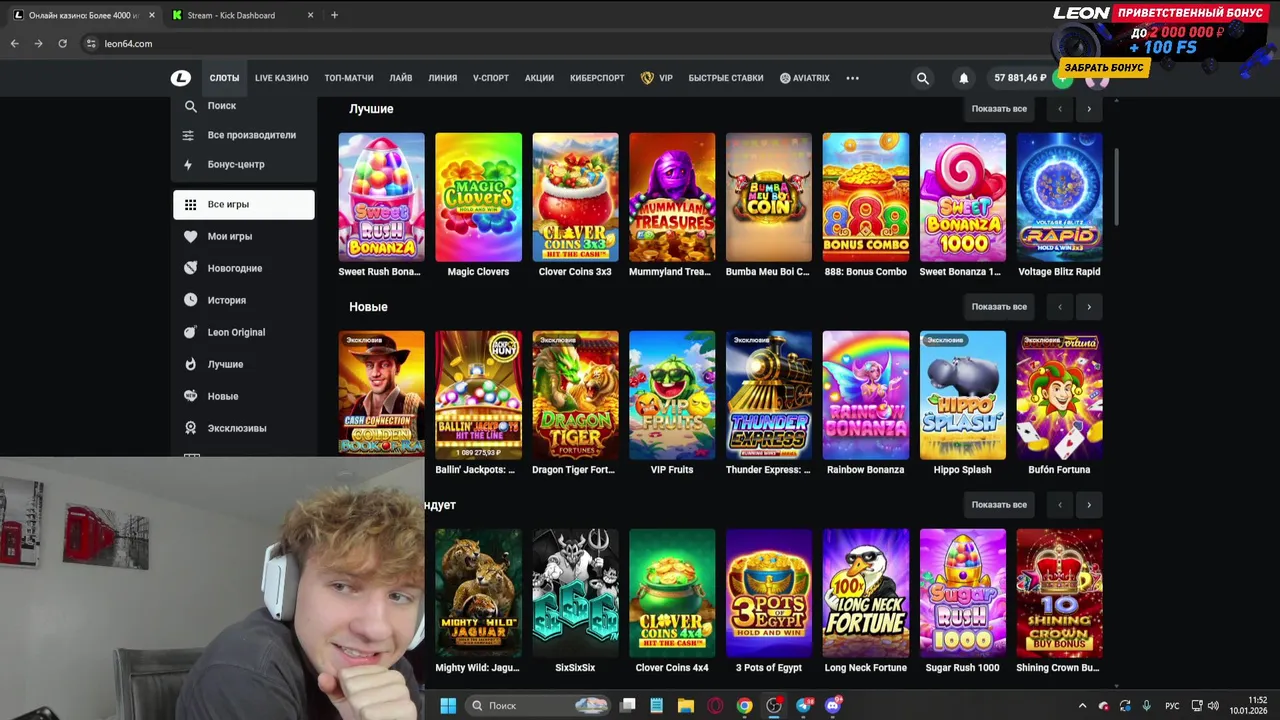Open the V-СПОРТ section
This screenshot has height=720, width=1280.
click(491, 78)
